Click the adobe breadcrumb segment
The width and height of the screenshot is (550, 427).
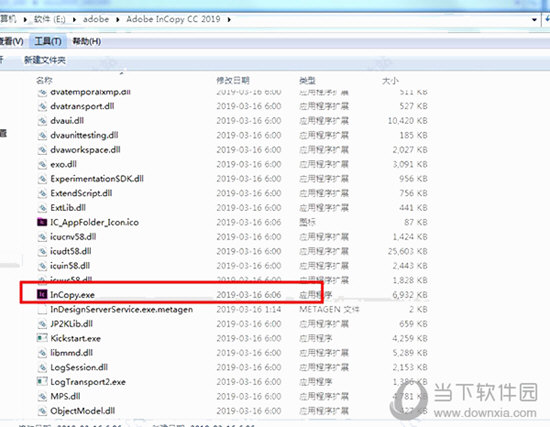point(96,19)
